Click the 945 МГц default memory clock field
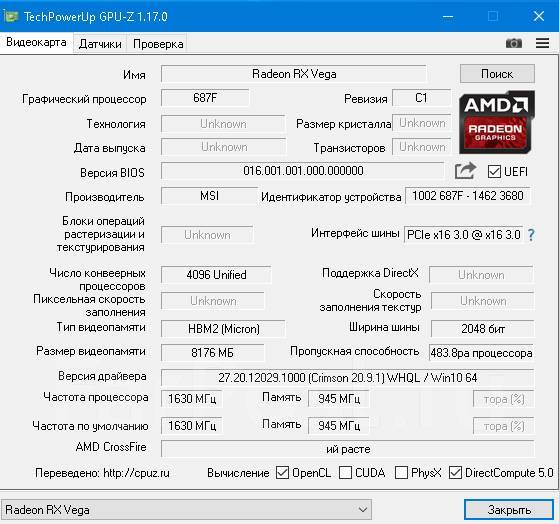Viewport: 559px width, 524px height. 339,426
